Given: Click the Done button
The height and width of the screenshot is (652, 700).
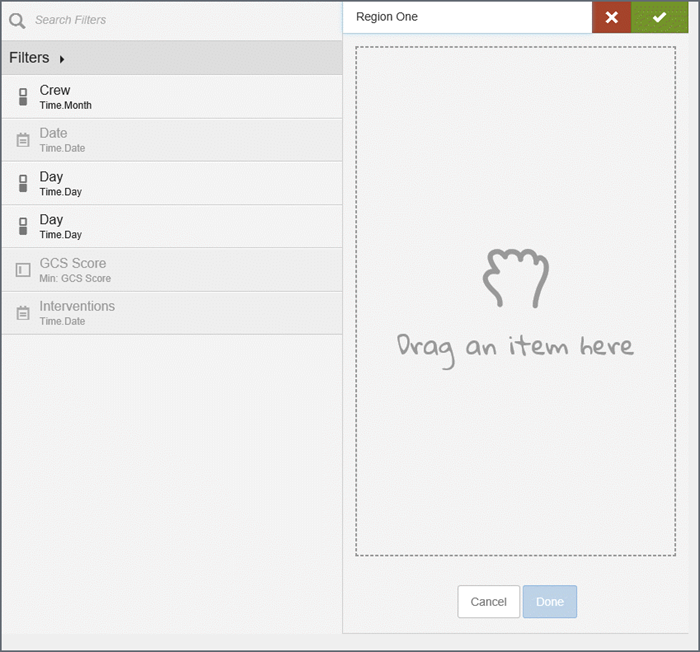Looking at the screenshot, I should [x=549, y=602].
